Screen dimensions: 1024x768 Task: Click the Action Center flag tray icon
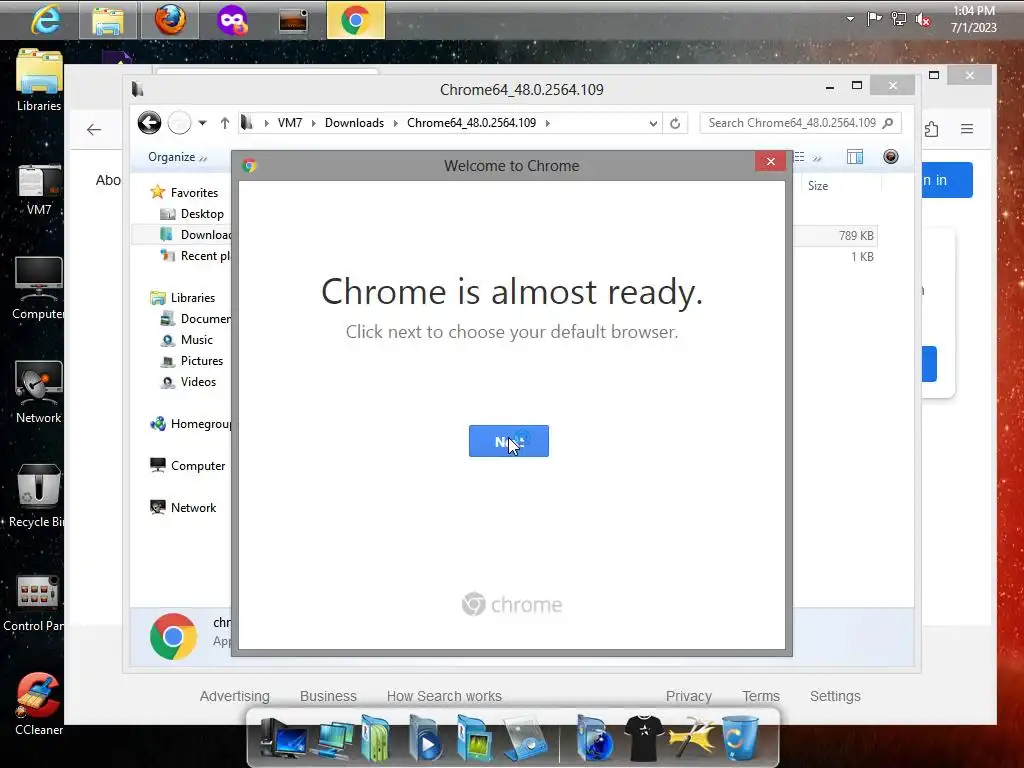pyautogui.click(x=874, y=19)
